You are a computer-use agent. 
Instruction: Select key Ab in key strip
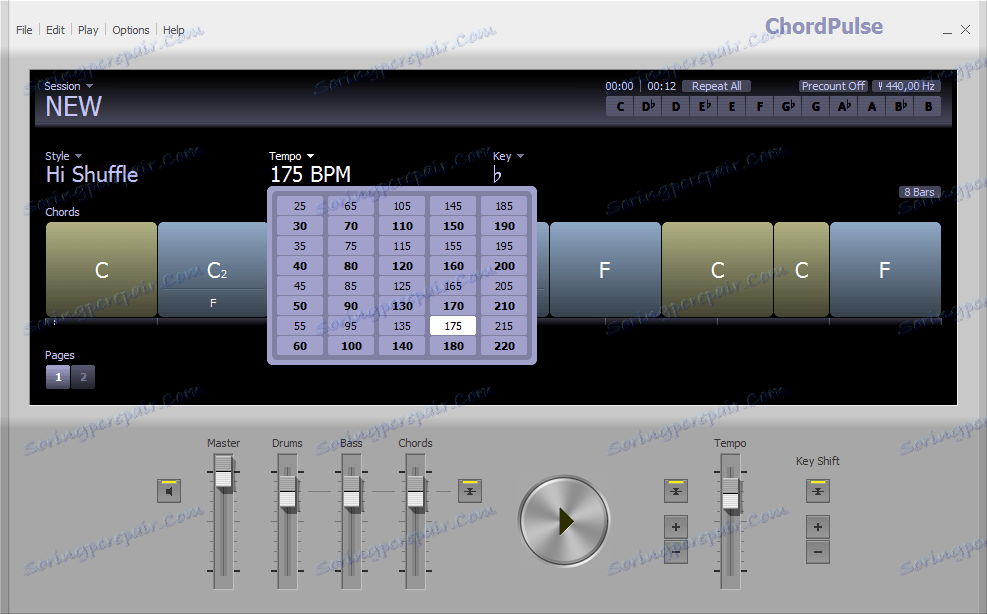tap(844, 106)
